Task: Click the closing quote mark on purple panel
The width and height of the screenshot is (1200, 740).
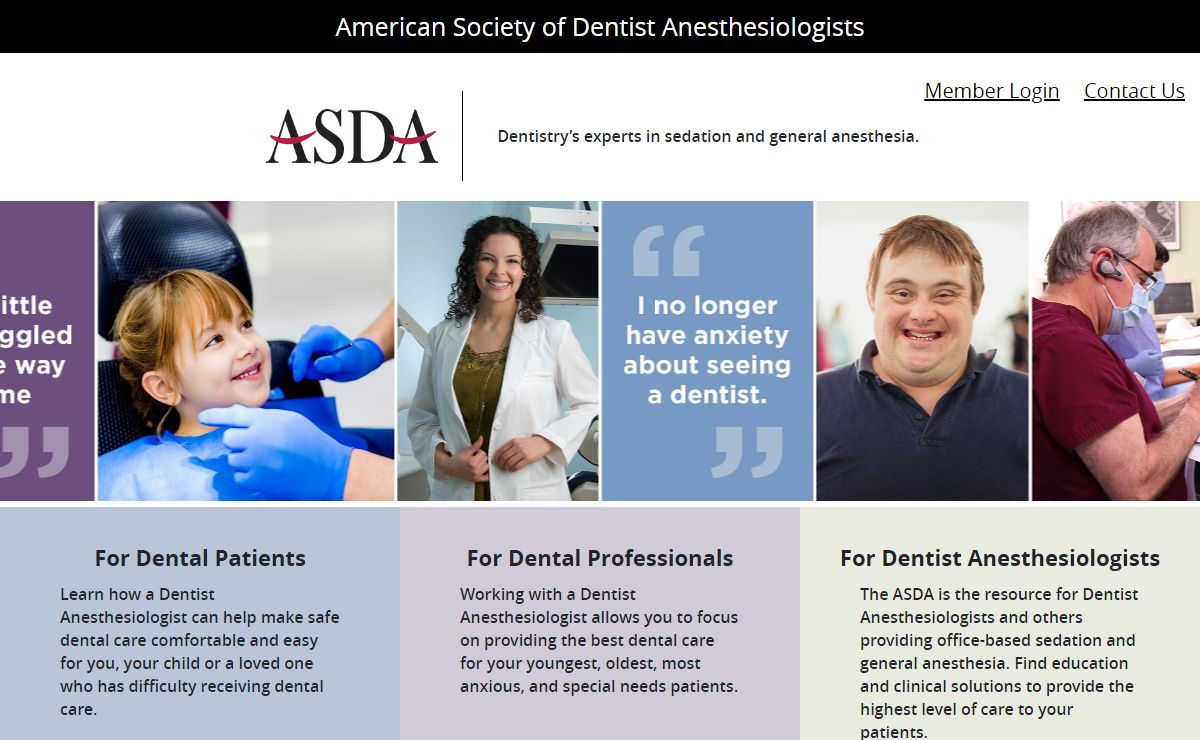Action: tap(34, 452)
